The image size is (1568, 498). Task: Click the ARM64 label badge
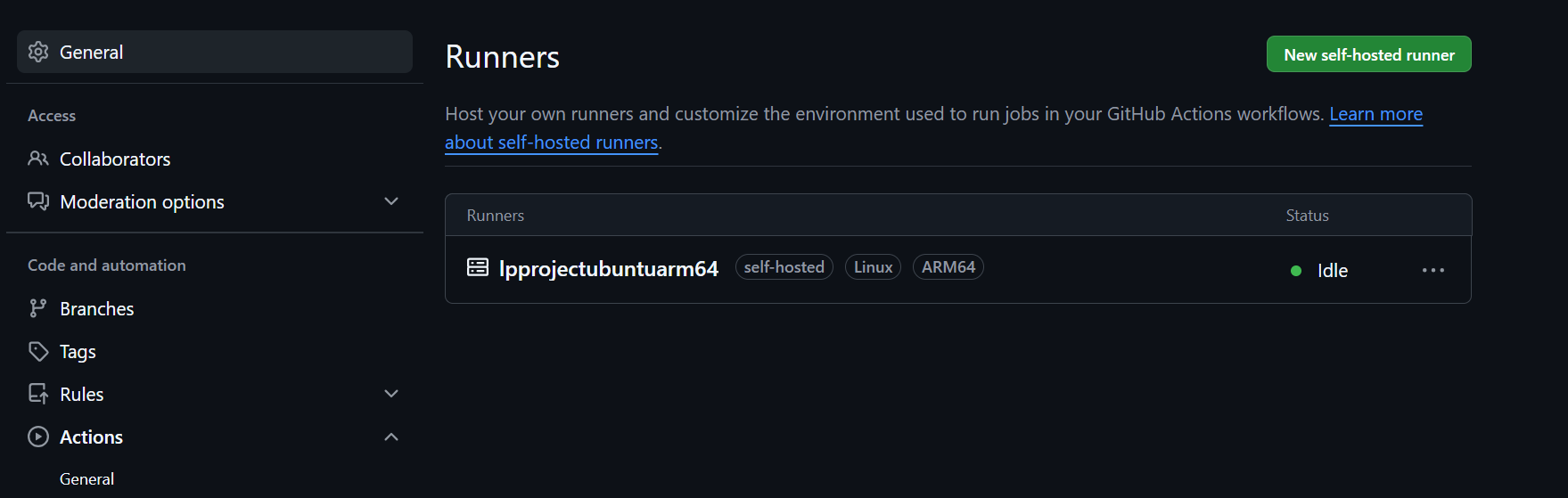[x=948, y=267]
